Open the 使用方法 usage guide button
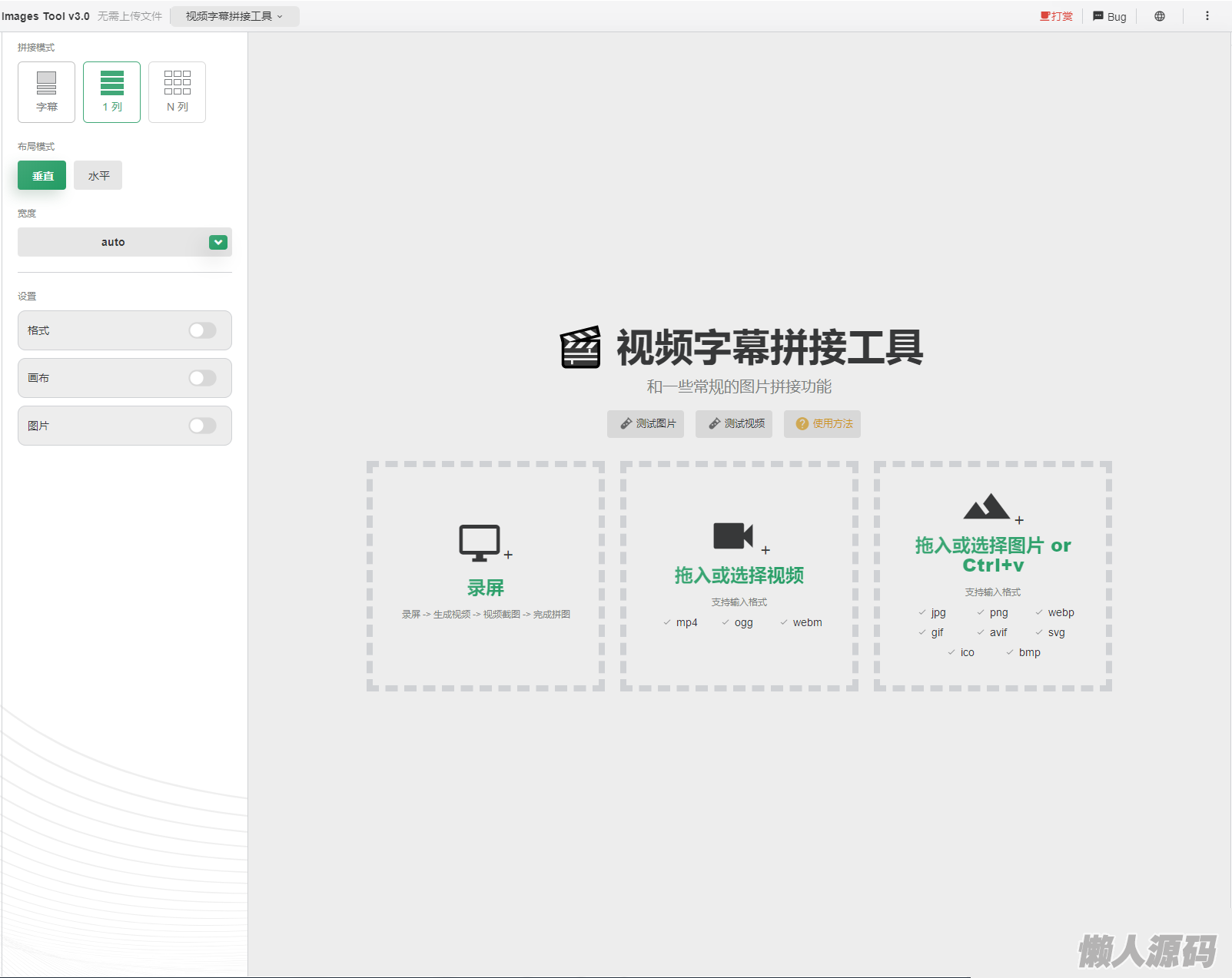 822,424
